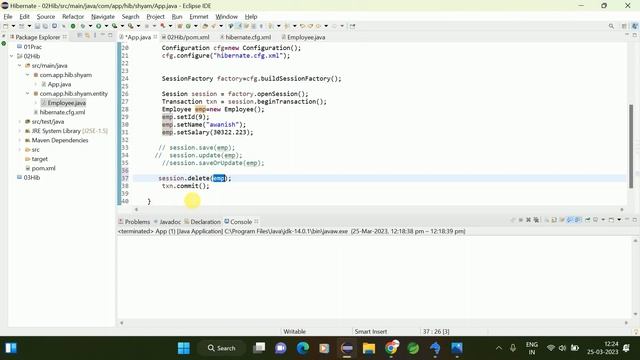Select the Java perspective icon at far right
Viewport: 640px width, 360px height.
click(x=635, y=26)
